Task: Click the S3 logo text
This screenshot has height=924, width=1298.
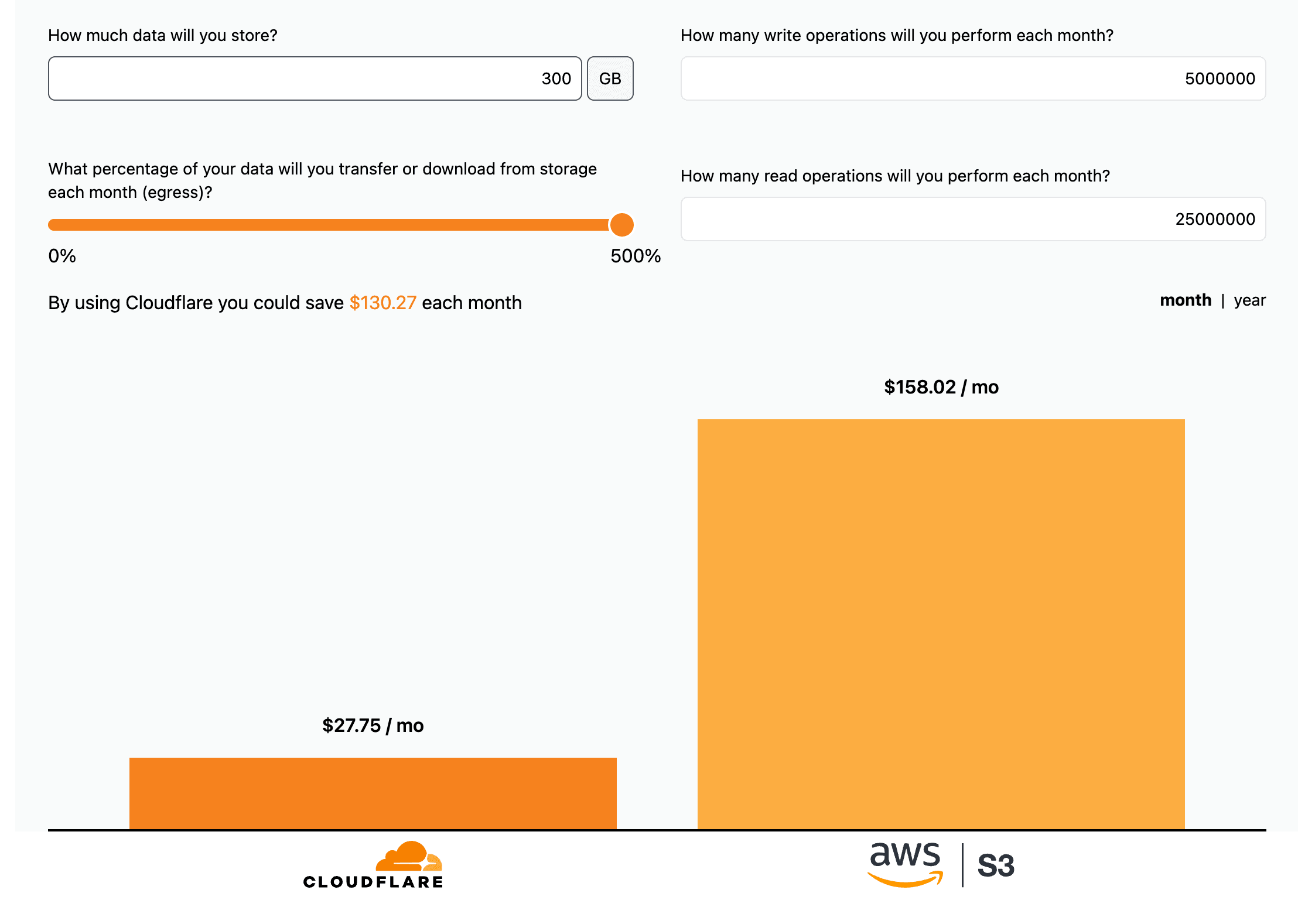Action: tap(996, 865)
